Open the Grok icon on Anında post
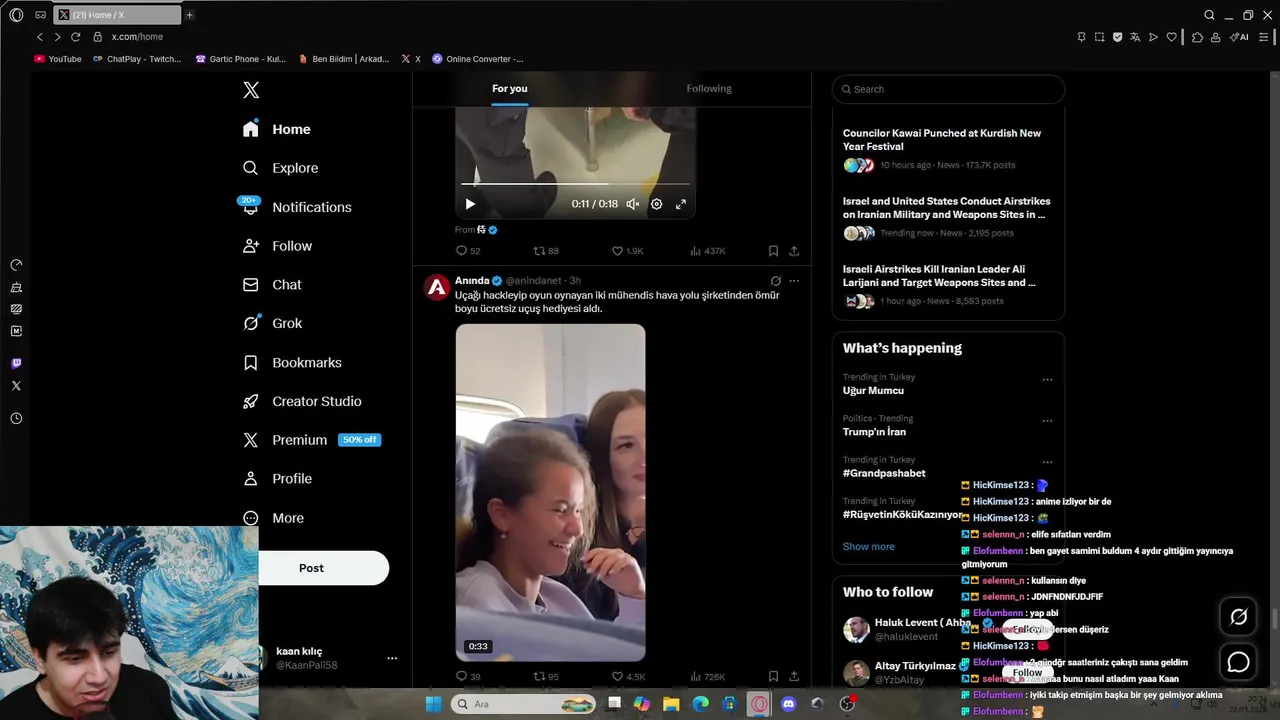 775,281
